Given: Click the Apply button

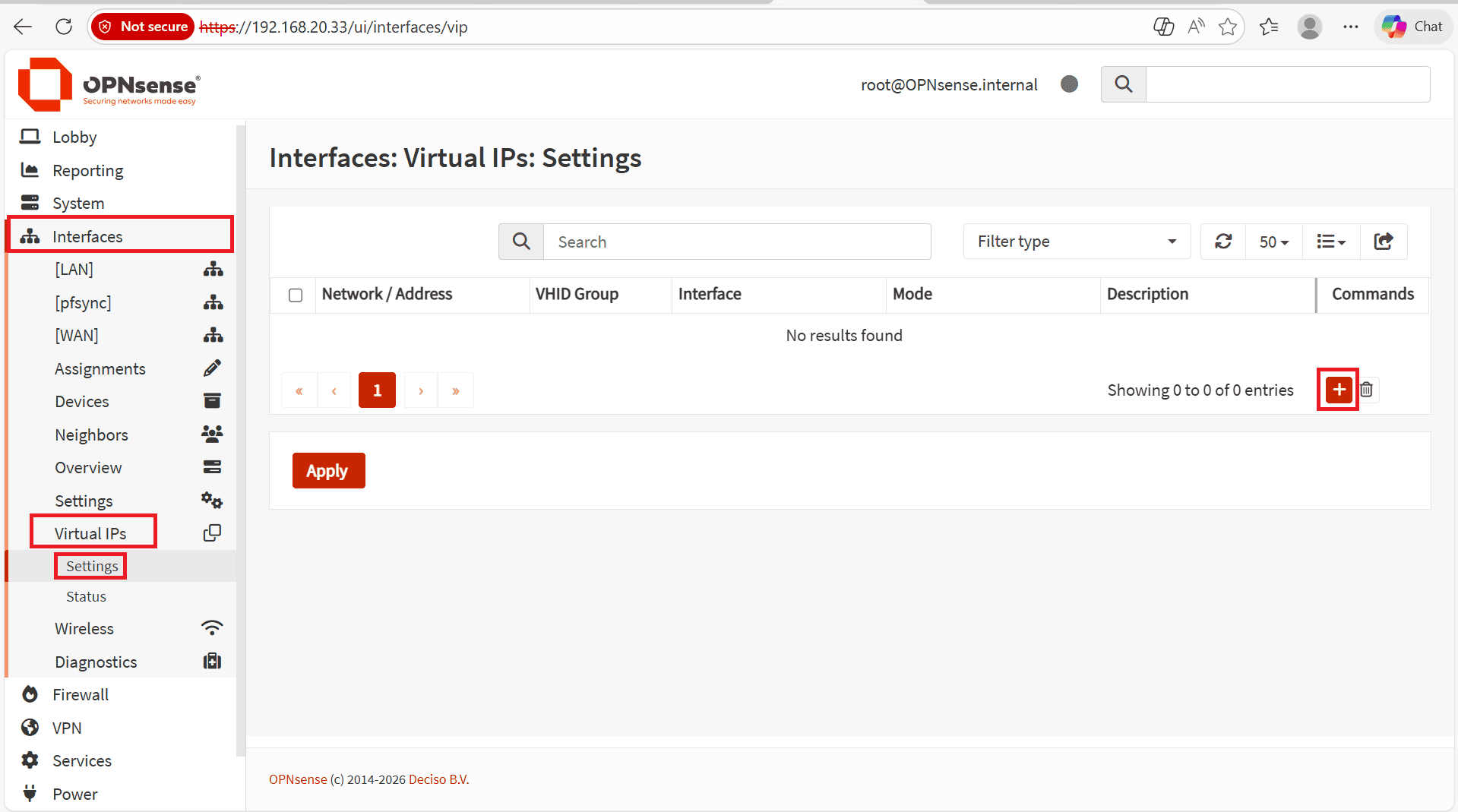Looking at the screenshot, I should 328,471.
